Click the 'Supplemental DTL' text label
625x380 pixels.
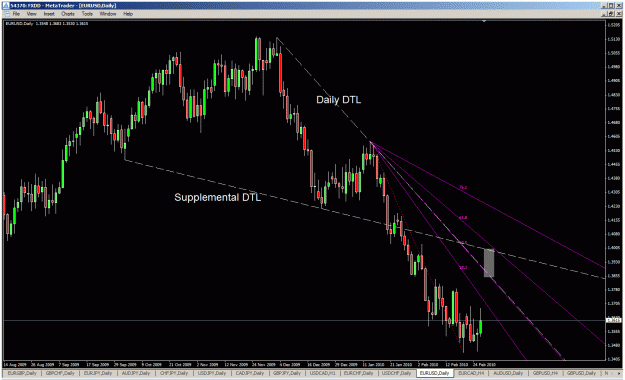(x=218, y=197)
